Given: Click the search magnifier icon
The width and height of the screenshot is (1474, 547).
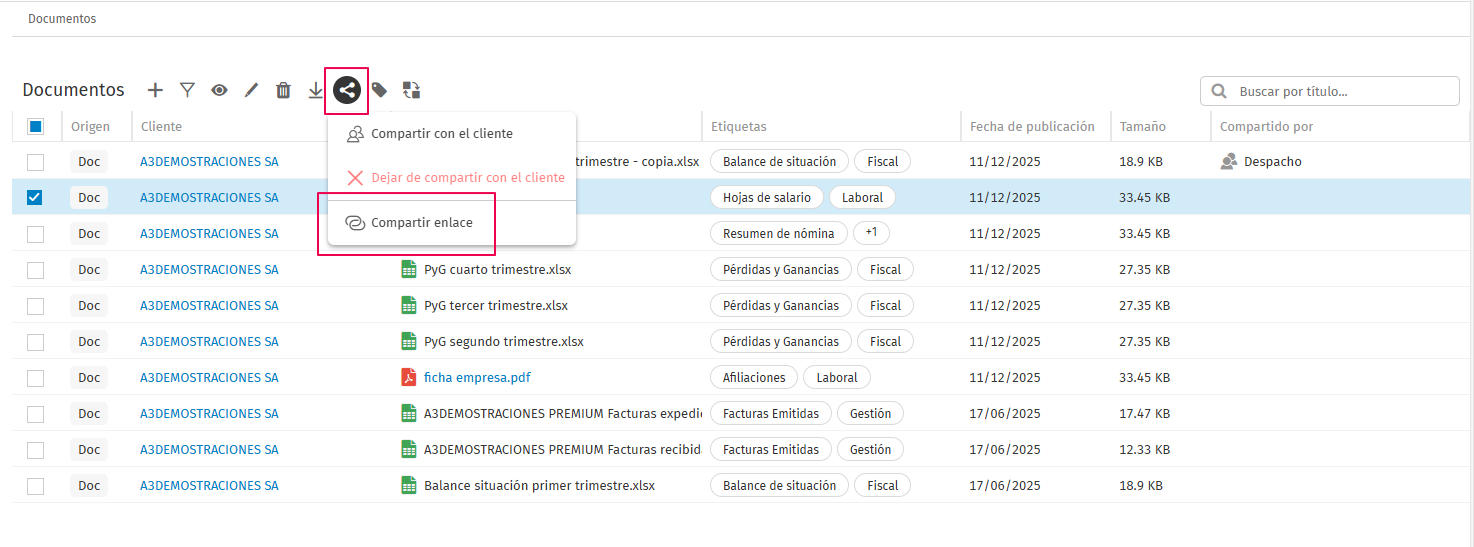Looking at the screenshot, I should (1219, 91).
